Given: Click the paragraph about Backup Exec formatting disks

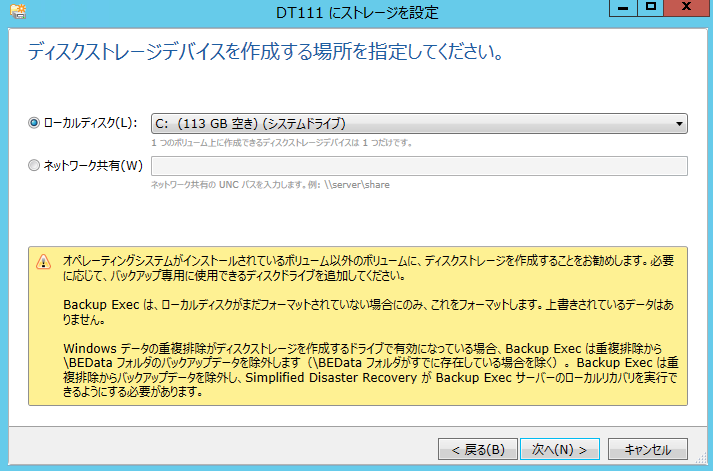Looking at the screenshot, I should click(x=368, y=312).
